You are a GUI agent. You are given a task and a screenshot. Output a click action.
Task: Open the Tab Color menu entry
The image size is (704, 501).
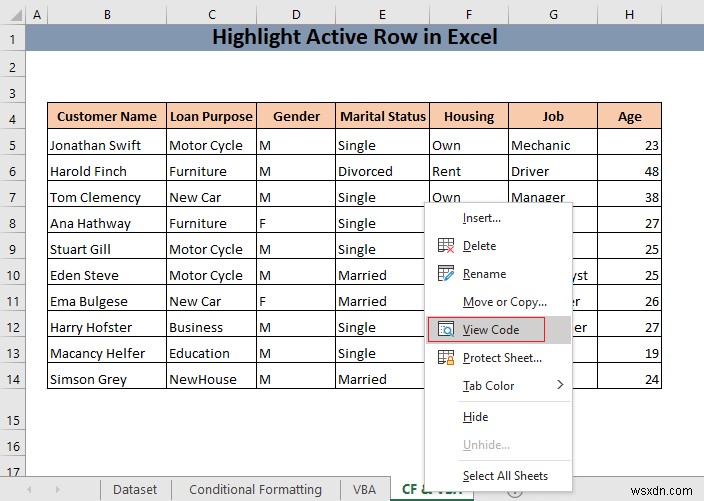(x=498, y=385)
